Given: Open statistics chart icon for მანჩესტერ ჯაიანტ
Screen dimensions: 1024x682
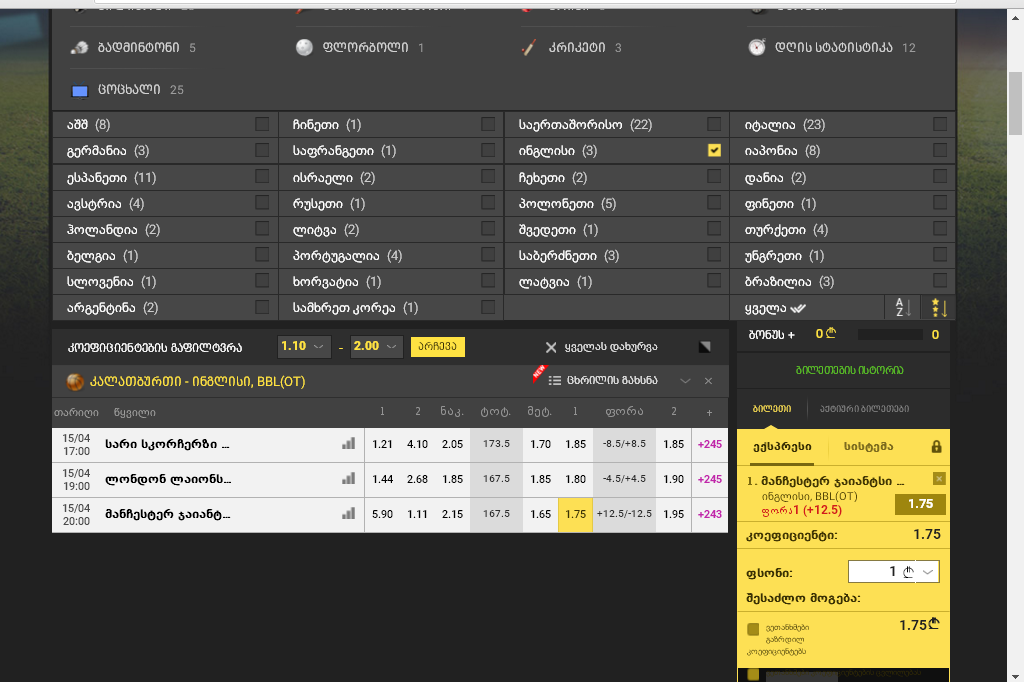Looking at the screenshot, I should click(x=348, y=514).
